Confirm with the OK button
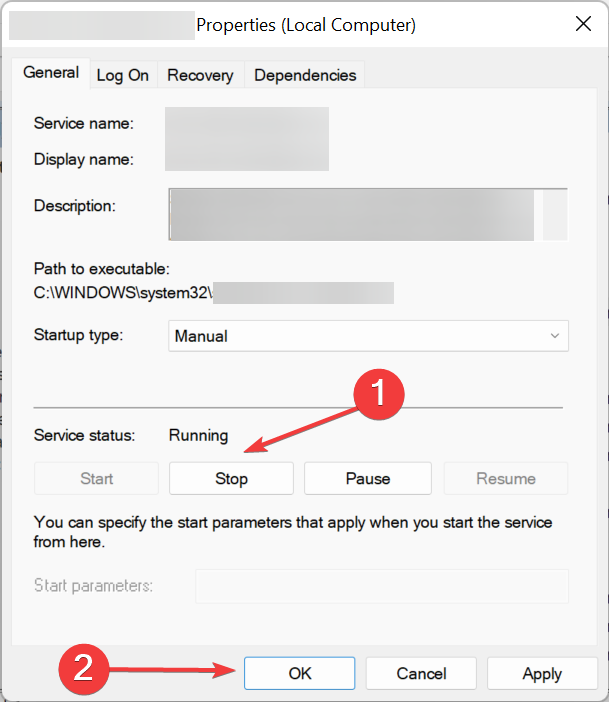The height and width of the screenshot is (702, 609). pos(300,674)
